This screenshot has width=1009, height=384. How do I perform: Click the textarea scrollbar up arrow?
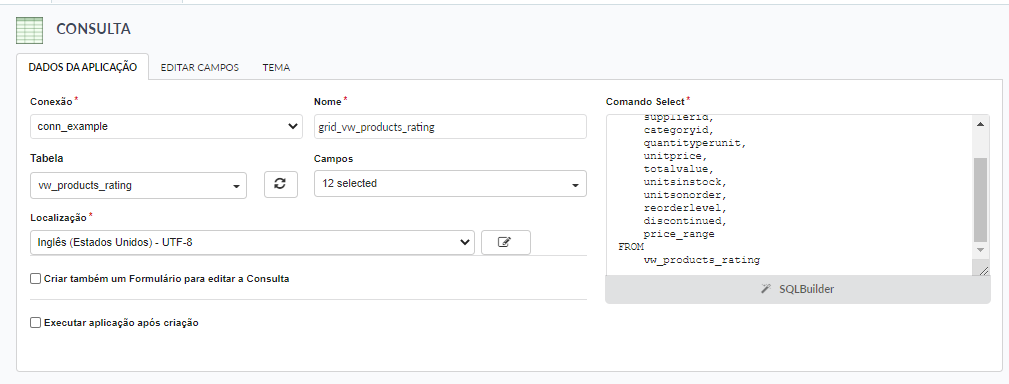[980, 124]
